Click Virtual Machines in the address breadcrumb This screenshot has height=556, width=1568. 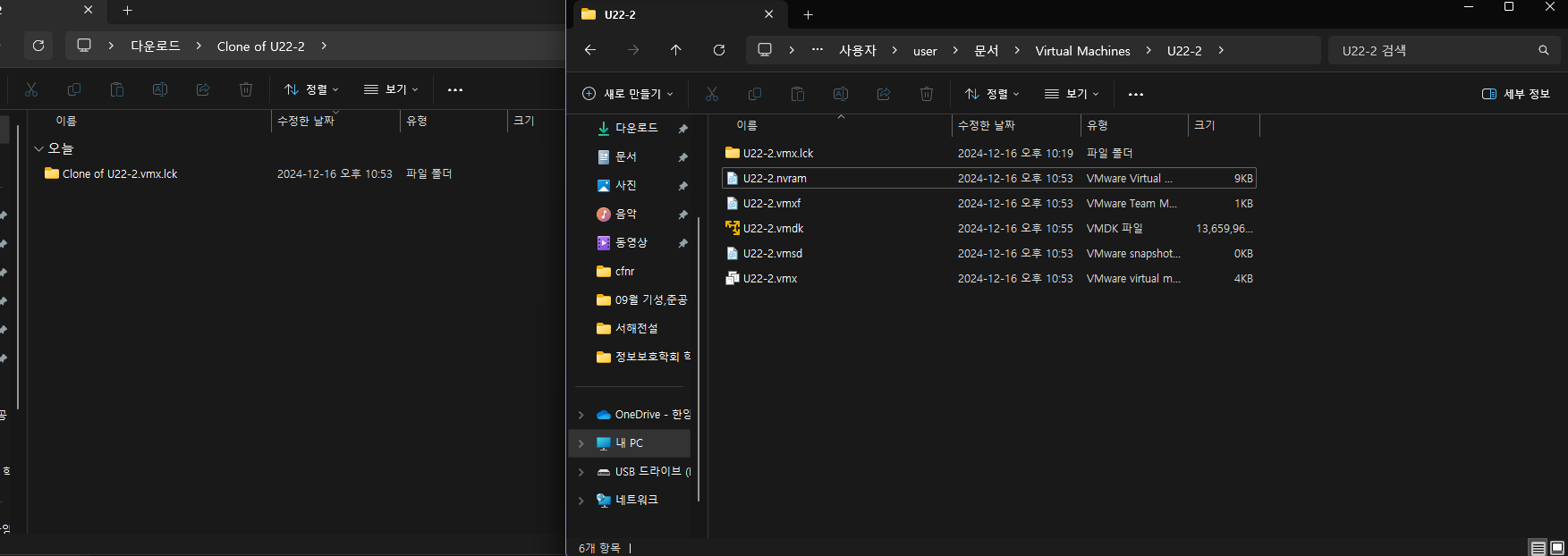(1082, 51)
